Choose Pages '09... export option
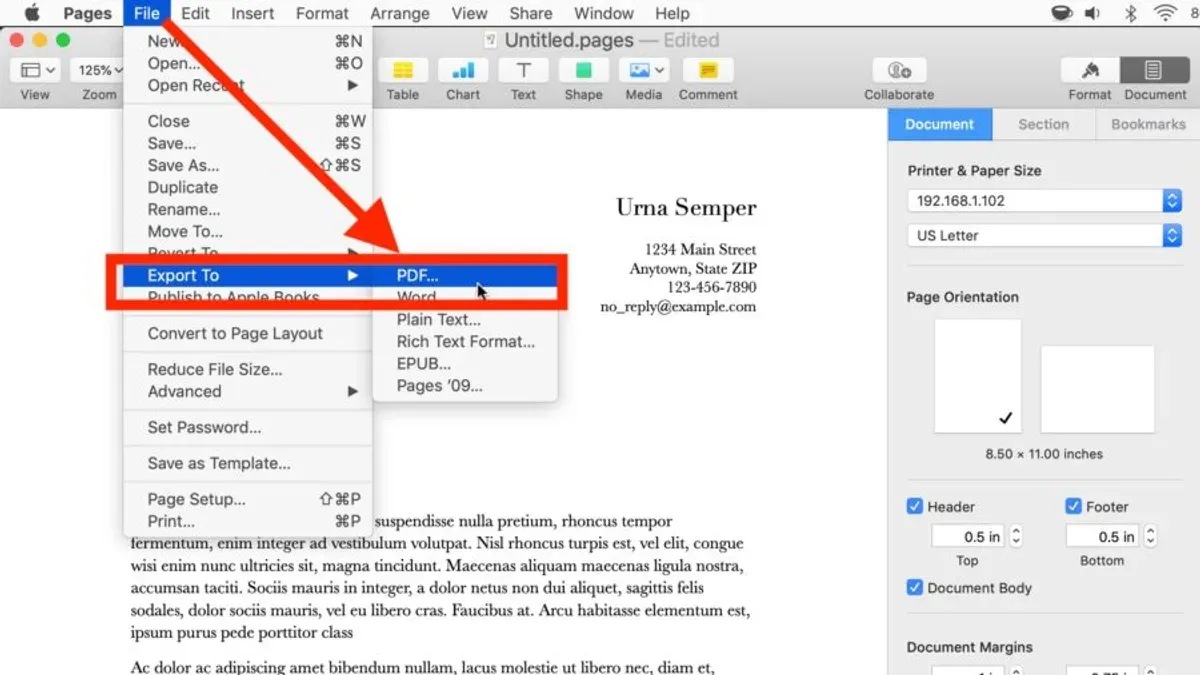The width and height of the screenshot is (1200, 675). pos(464,386)
